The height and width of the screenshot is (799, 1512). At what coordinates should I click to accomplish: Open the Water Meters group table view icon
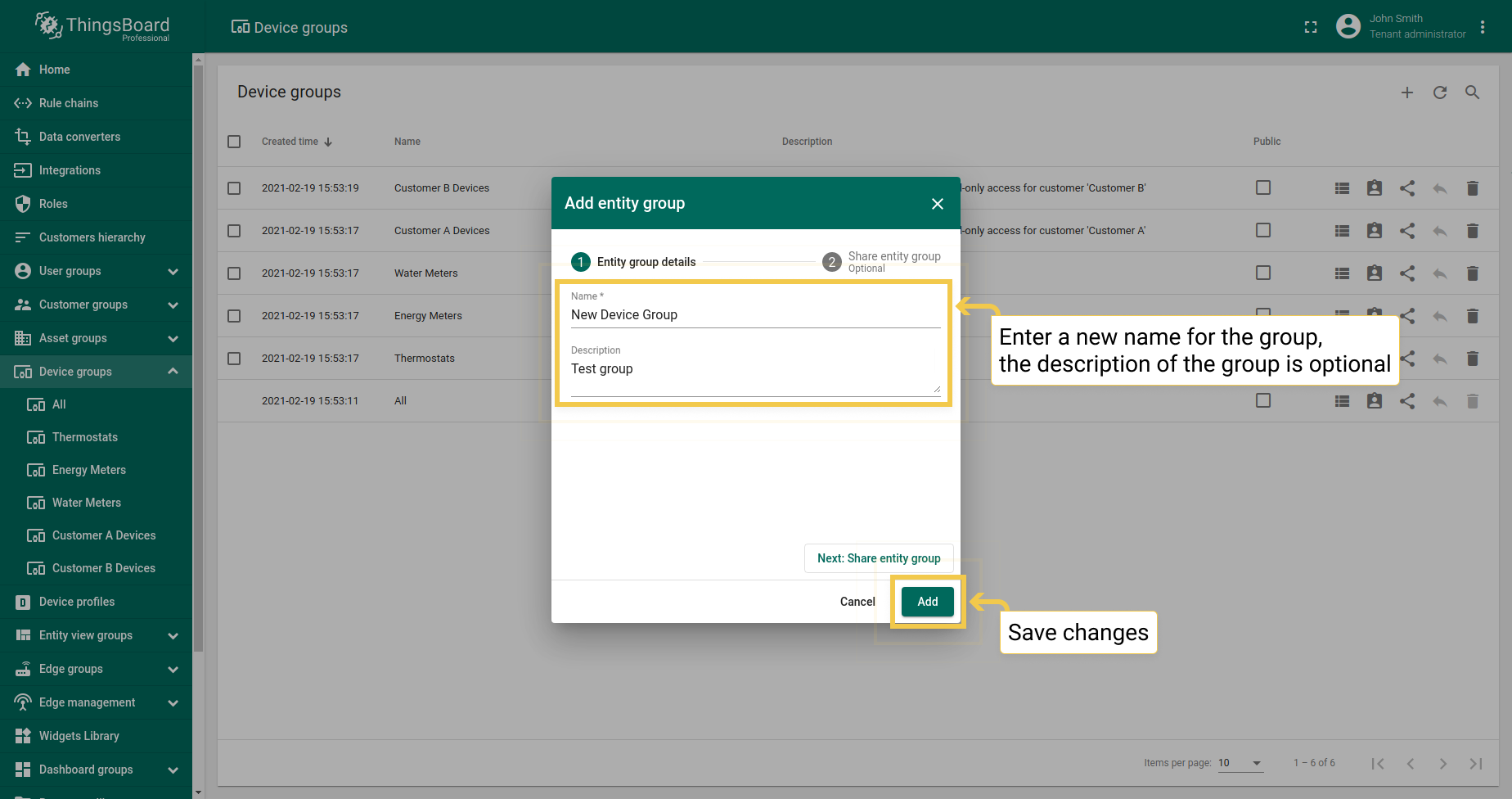[x=1342, y=273]
